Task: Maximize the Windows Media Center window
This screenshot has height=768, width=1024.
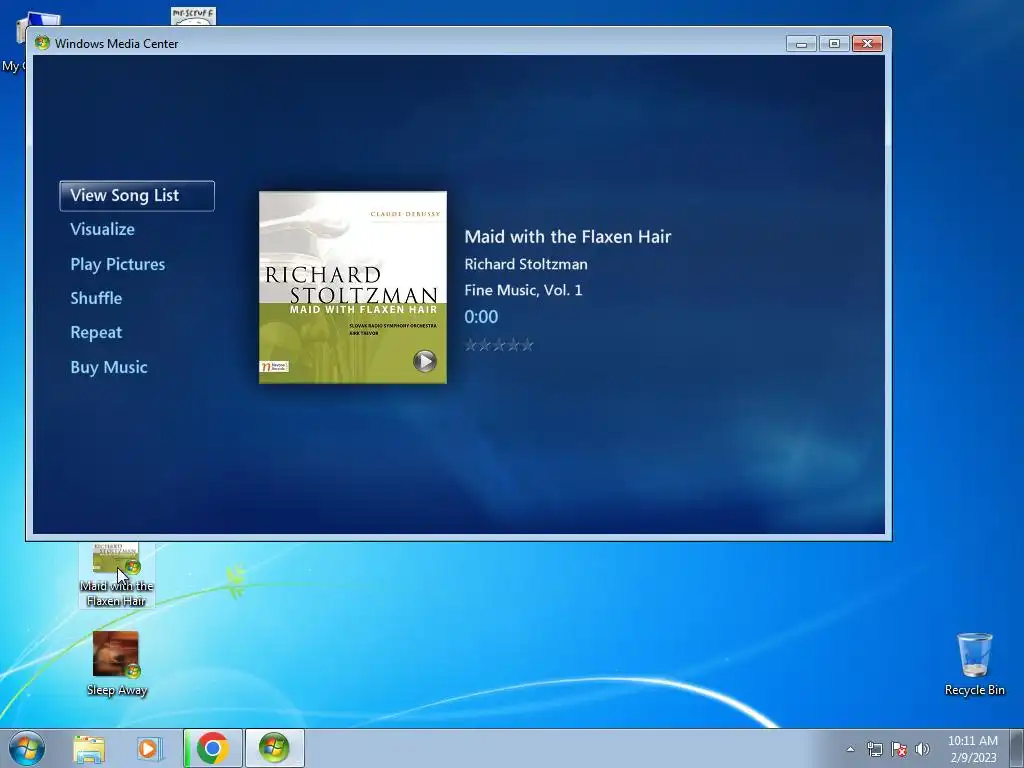Action: (x=834, y=44)
